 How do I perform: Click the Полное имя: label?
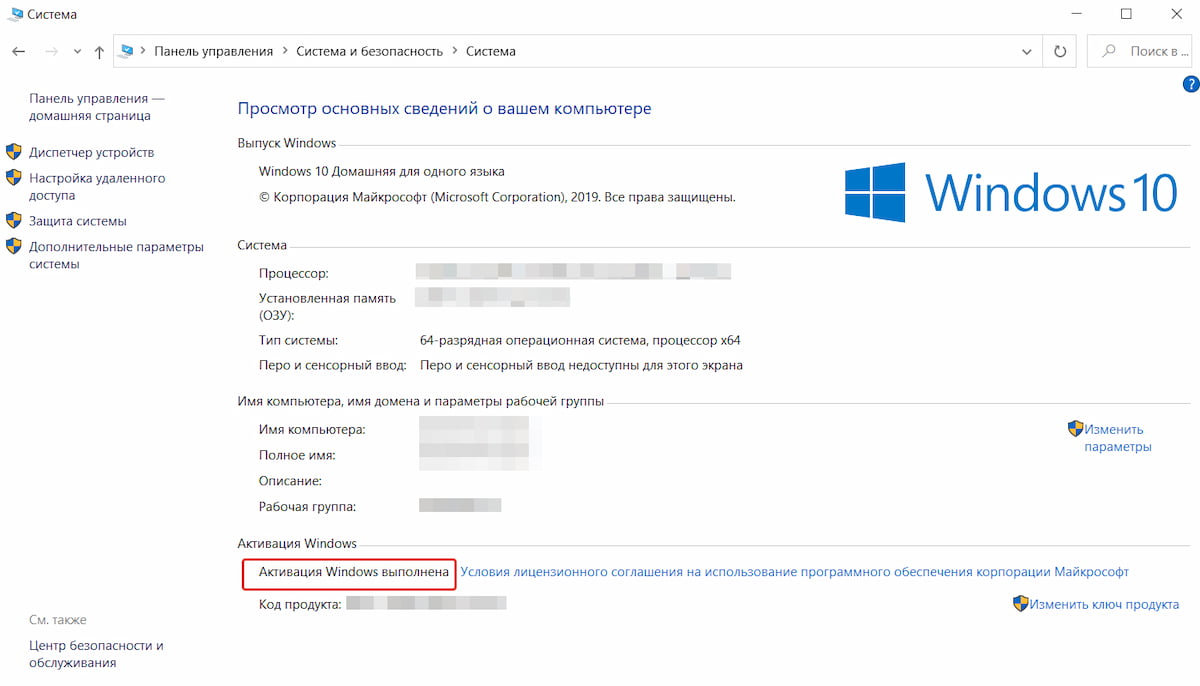point(297,455)
